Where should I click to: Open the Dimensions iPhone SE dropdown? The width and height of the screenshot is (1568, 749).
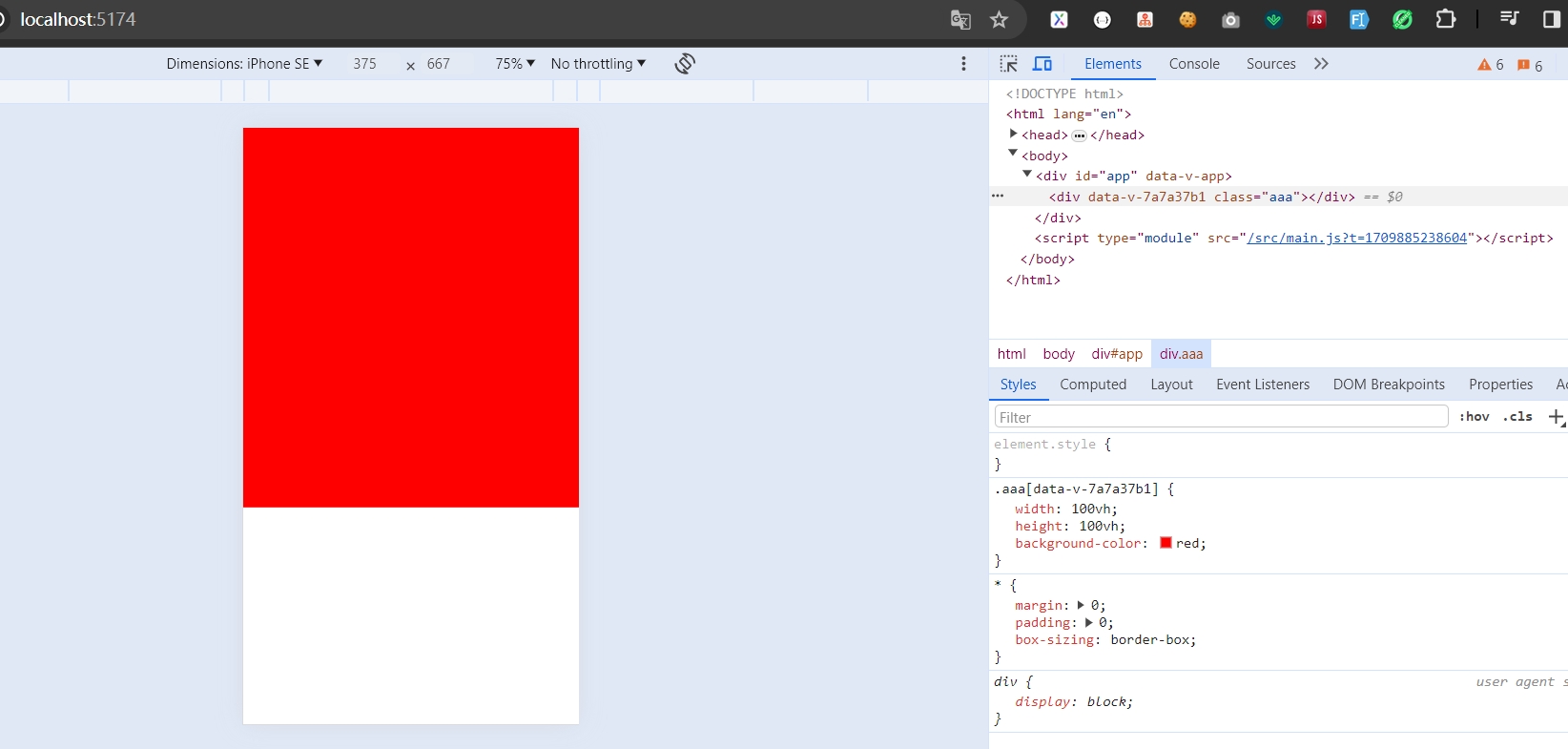(x=244, y=64)
